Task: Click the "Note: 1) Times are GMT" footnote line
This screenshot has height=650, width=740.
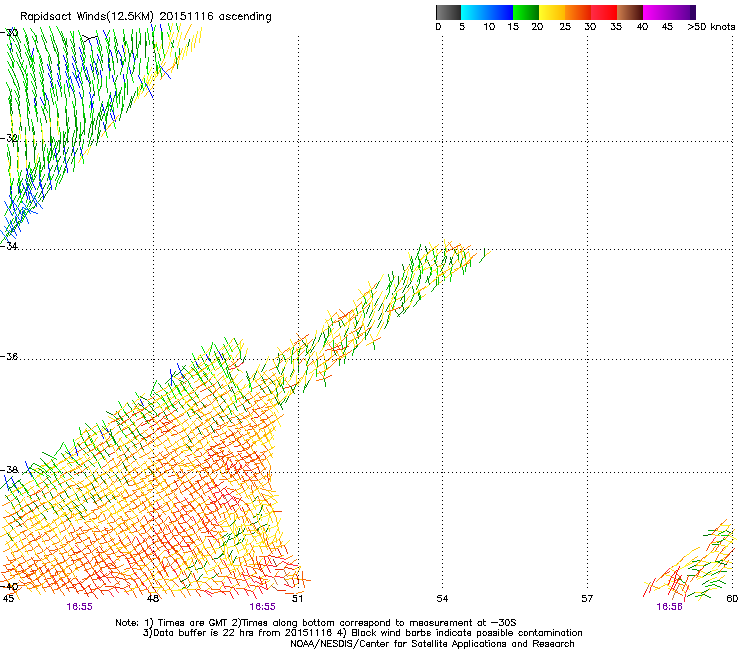Action: [x=316, y=623]
